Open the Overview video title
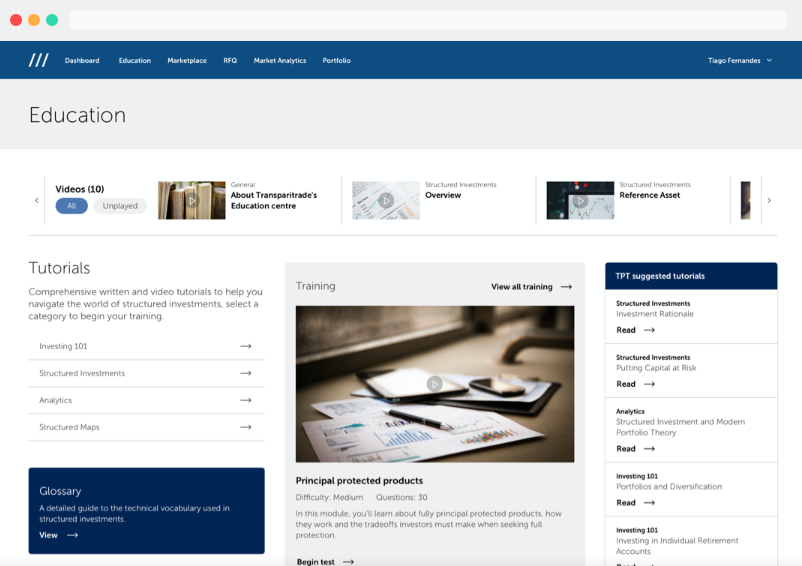802x566 pixels. [443, 195]
